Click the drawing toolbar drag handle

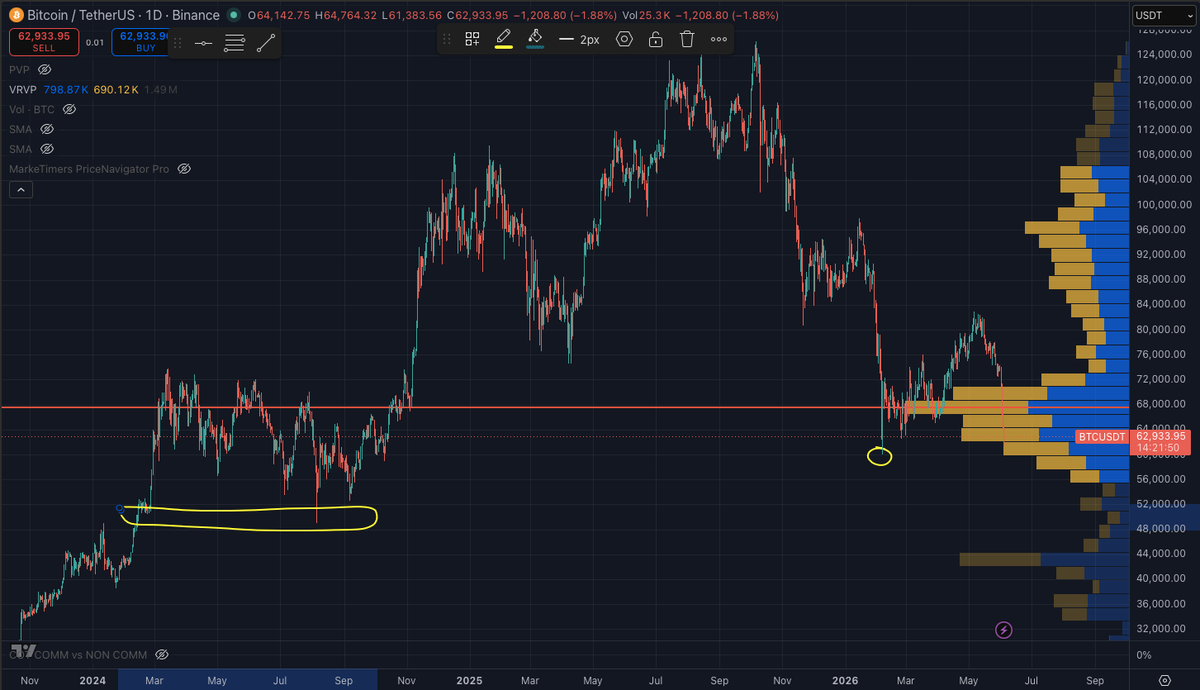(446, 39)
